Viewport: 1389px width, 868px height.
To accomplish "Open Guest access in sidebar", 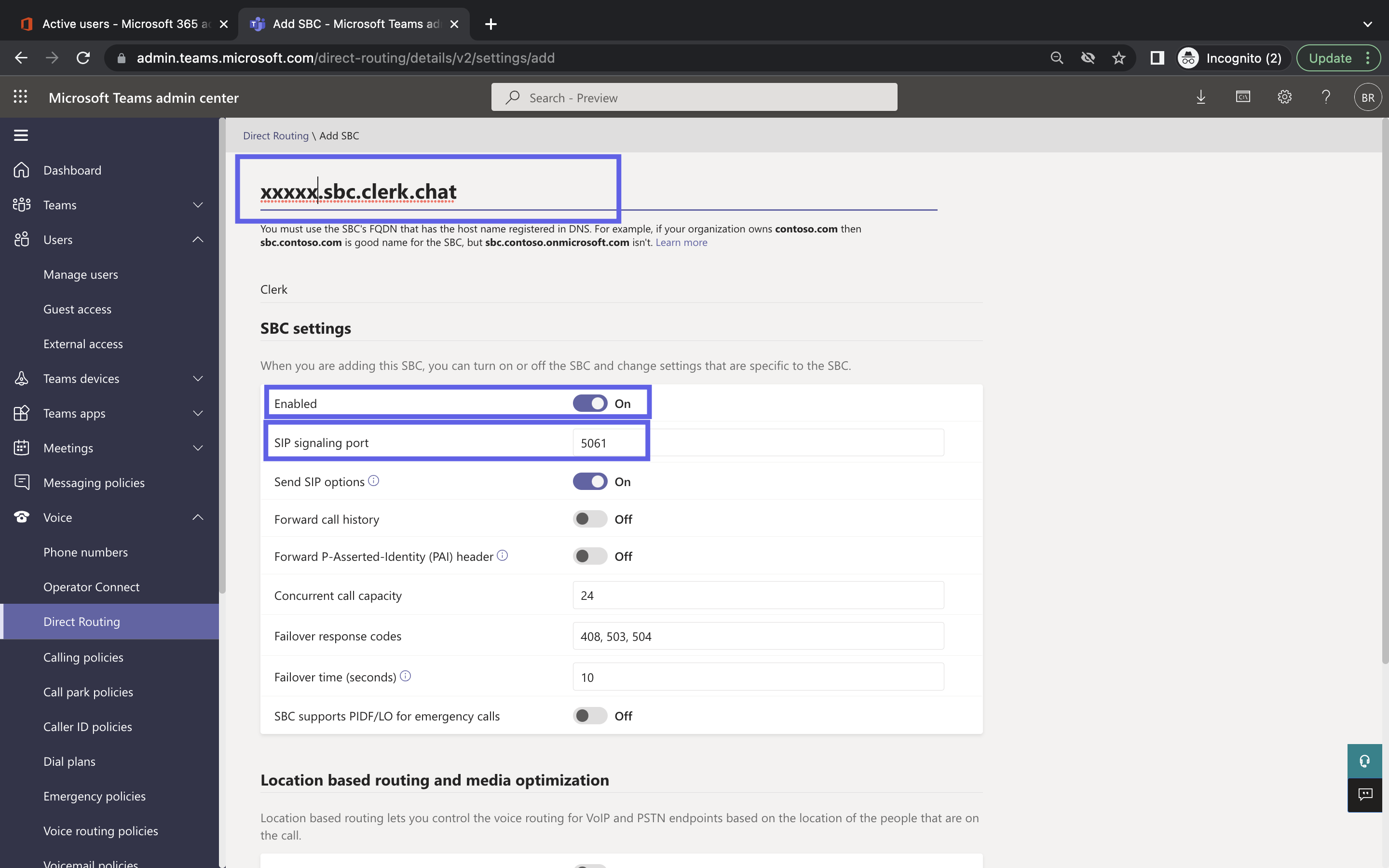I will [78, 309].
